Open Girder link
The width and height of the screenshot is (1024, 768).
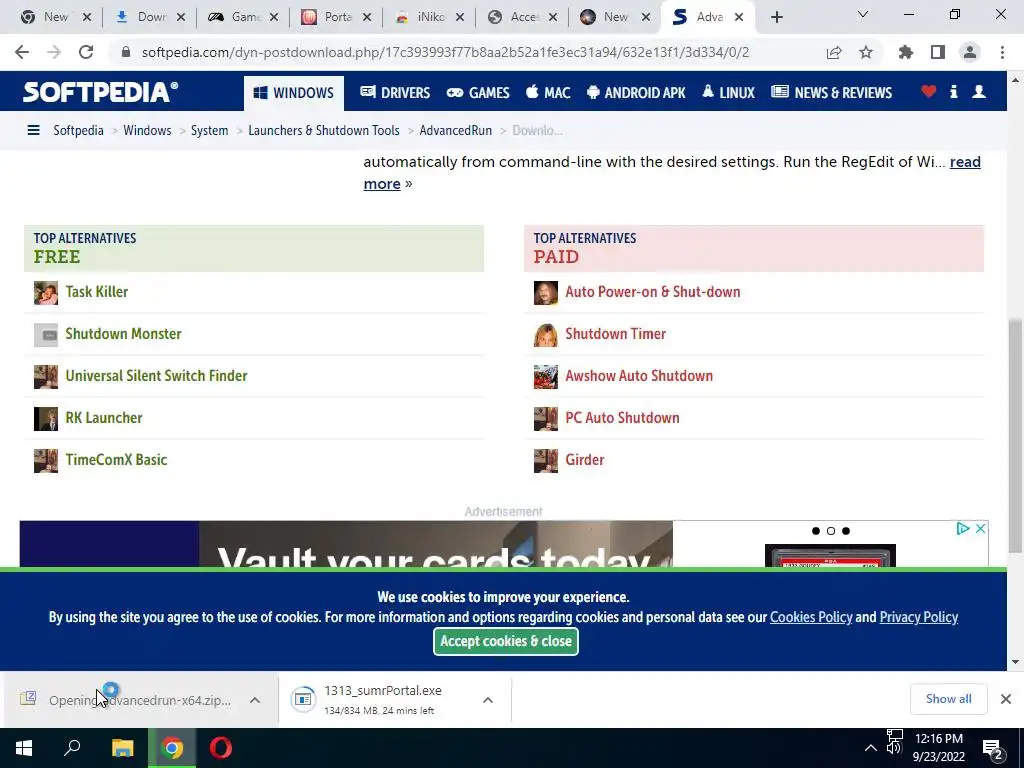tap(584, 460)
